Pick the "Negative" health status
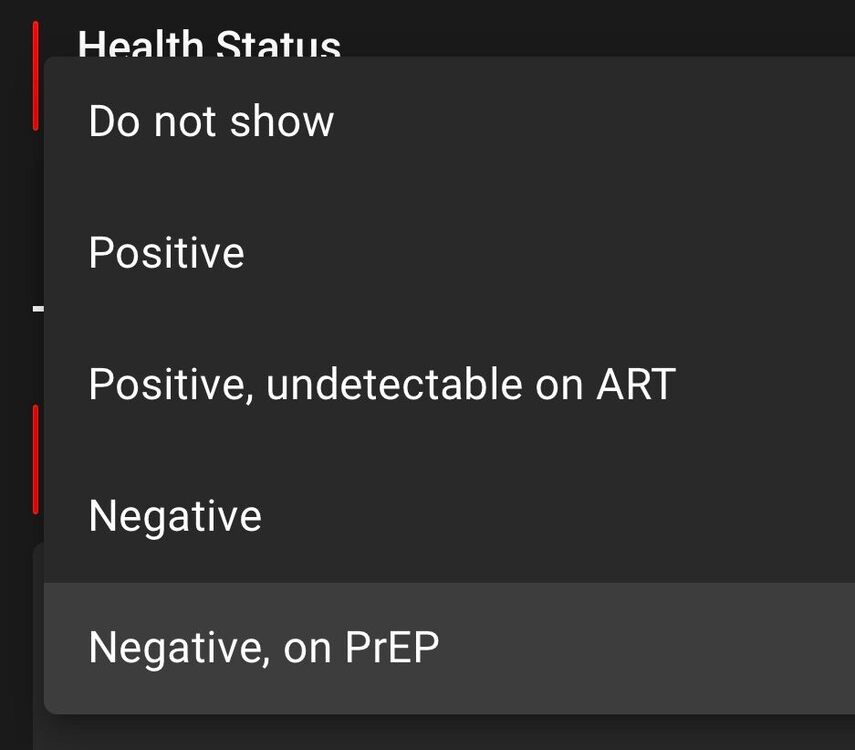Image resolution: width=855 pixels, height=750 pixels. pos(175,517)
